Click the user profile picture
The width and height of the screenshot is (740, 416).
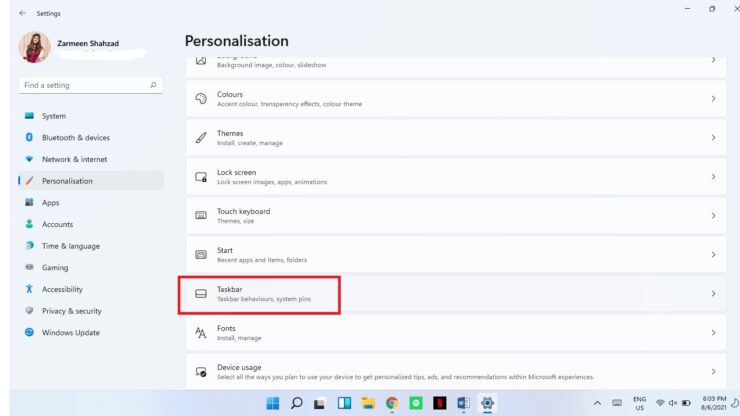[34, 48]
